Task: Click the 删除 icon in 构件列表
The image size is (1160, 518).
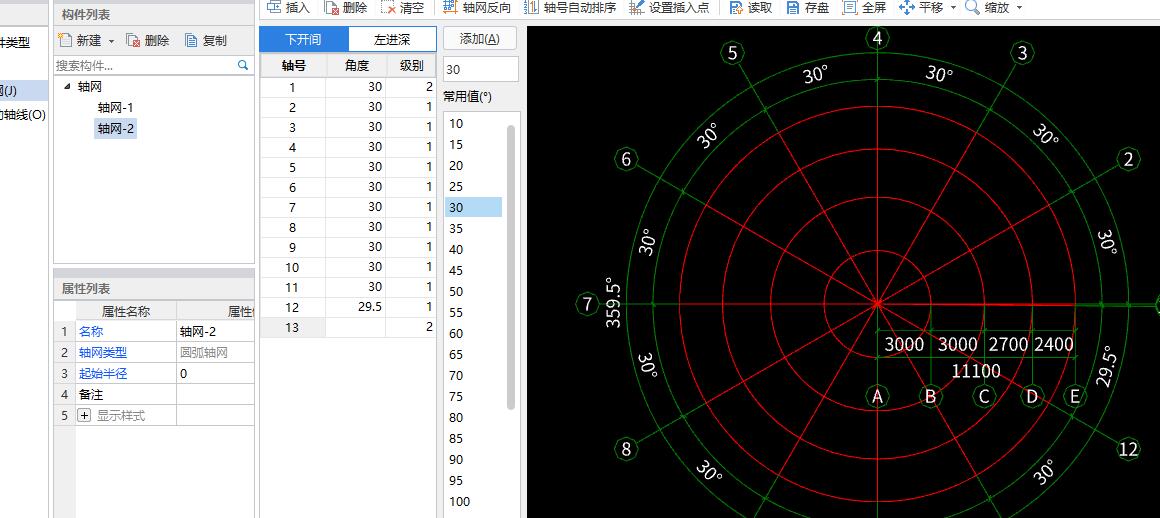Action: (x=133, y=41)
